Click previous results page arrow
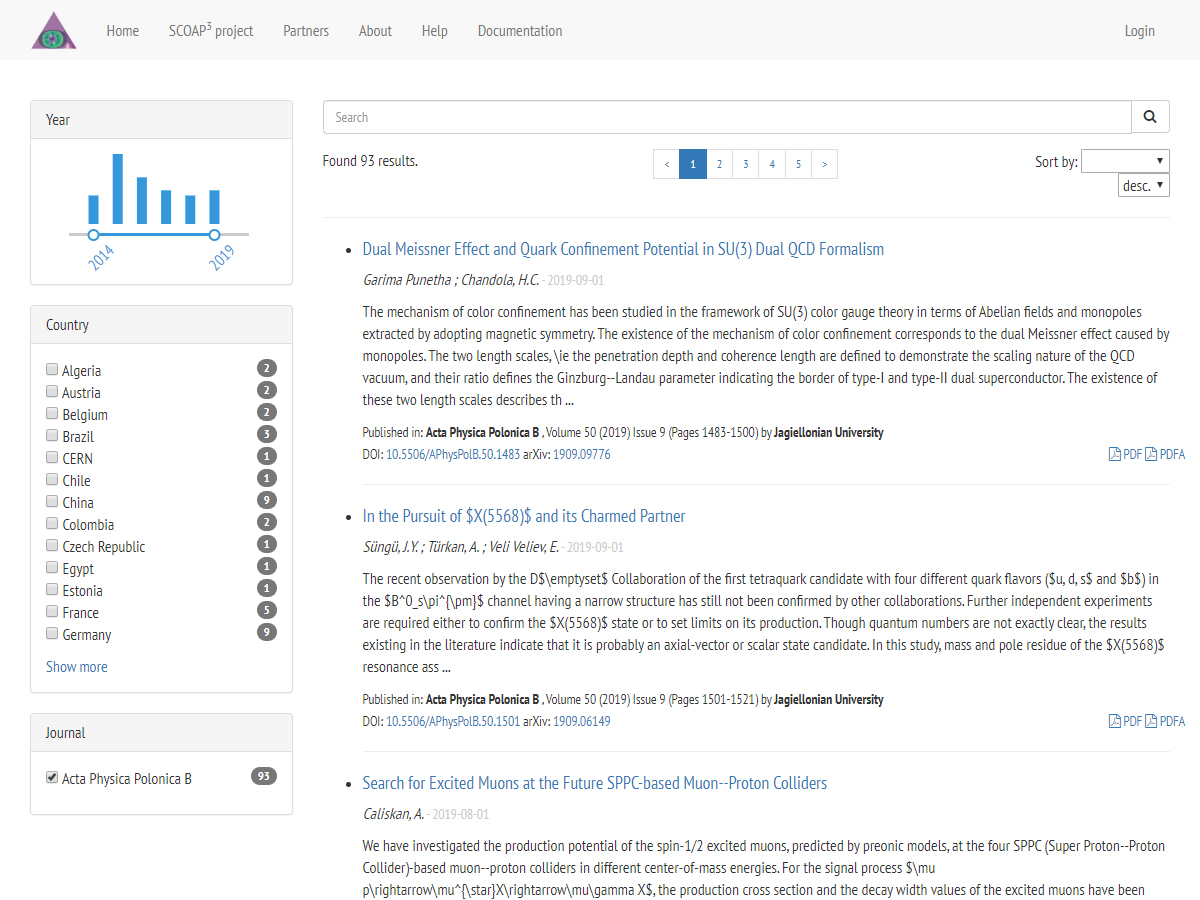 (666, 164)
